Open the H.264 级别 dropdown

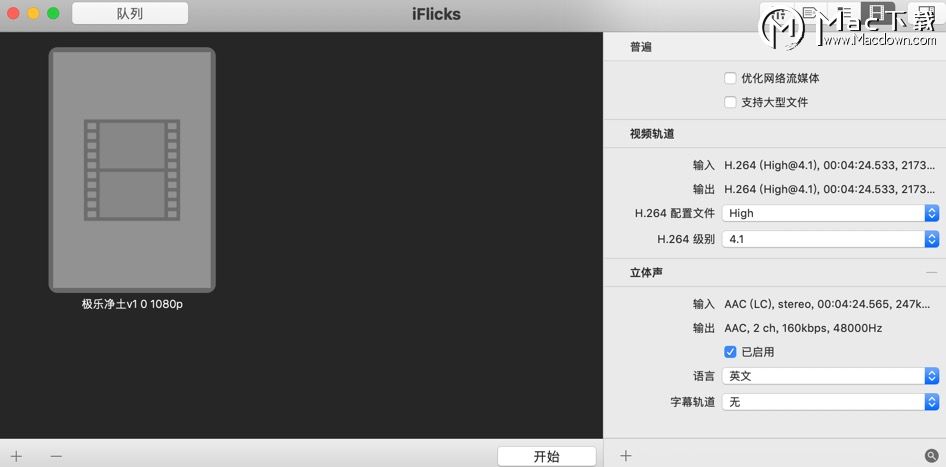tap(831, 239)
